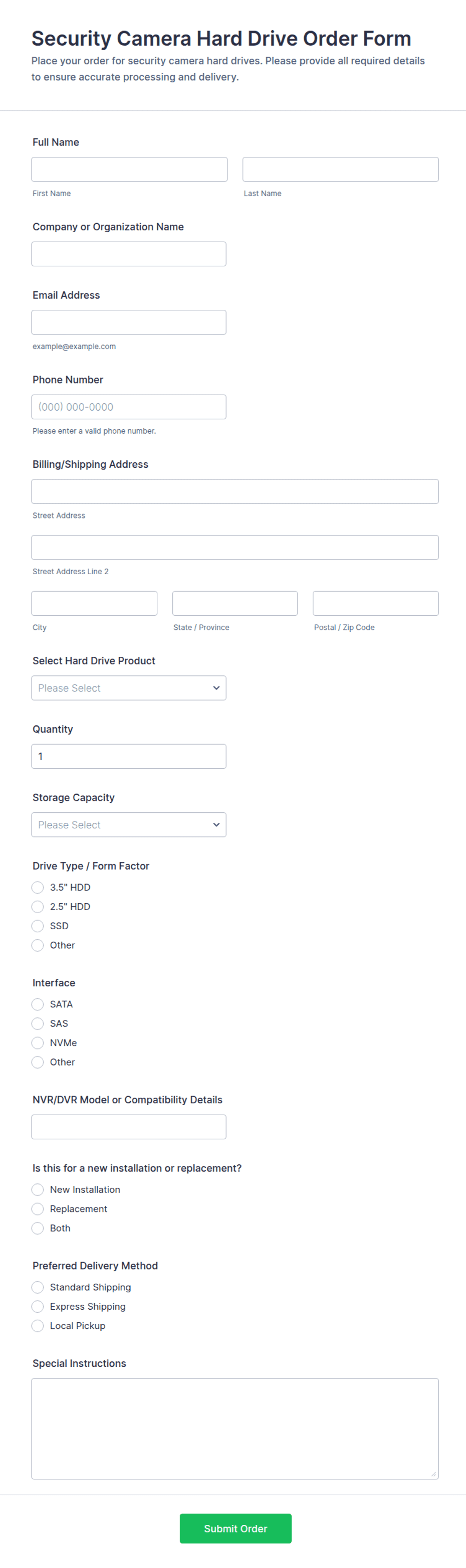466x1568 pixels.
Task: Focus the Company or Organization Name field
Action: click(128, 254)
